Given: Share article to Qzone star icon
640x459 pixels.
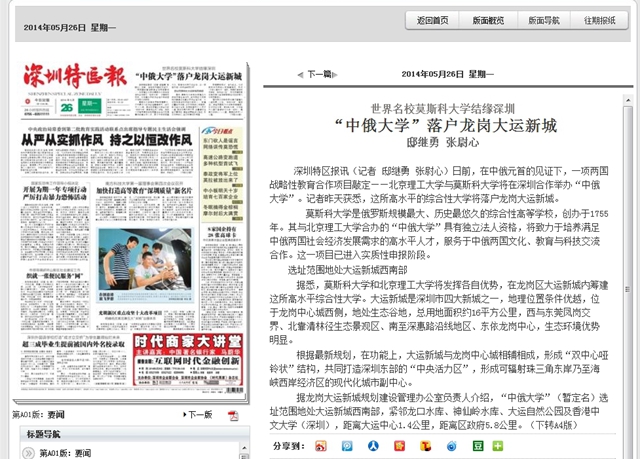Looking at the screenshot, I should pyautogui.click(x=399, y=445).
